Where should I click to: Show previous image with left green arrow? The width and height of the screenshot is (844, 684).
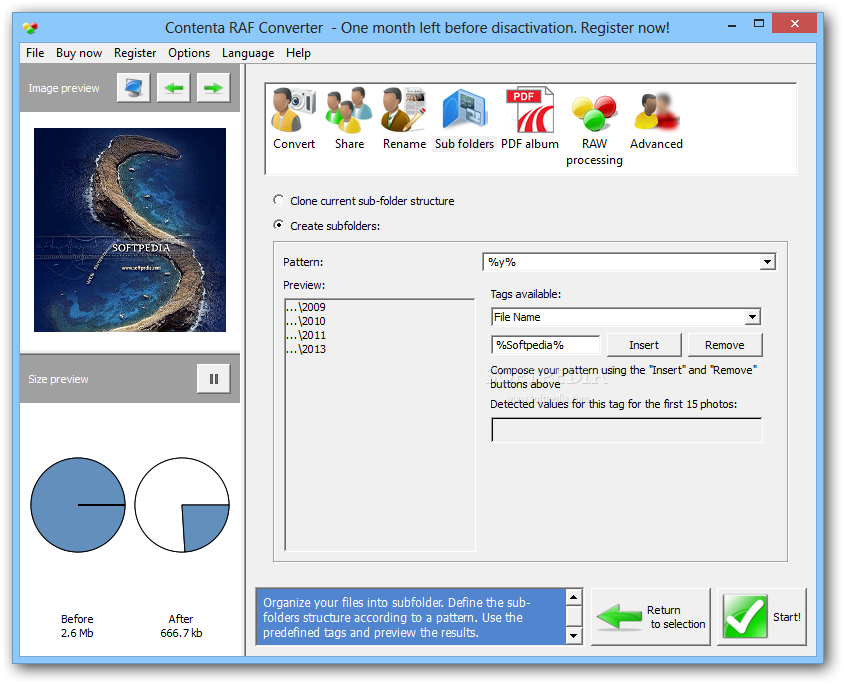(x=173, y=87)
